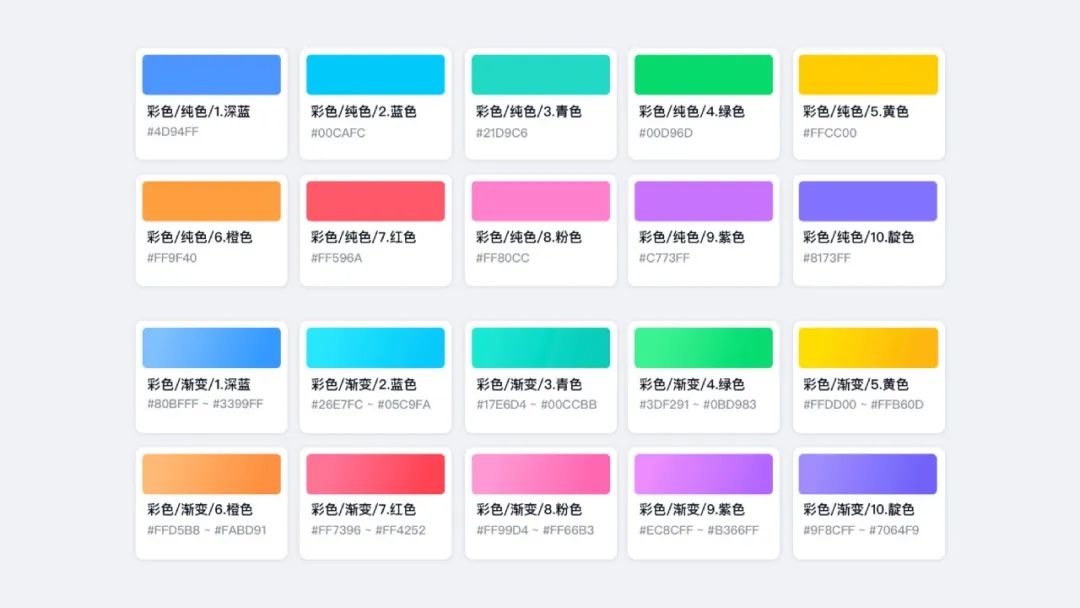1080x608 pixels.
Task: Select the 粉色 solid swatch #FF80CC
Action: coord(540,199)
